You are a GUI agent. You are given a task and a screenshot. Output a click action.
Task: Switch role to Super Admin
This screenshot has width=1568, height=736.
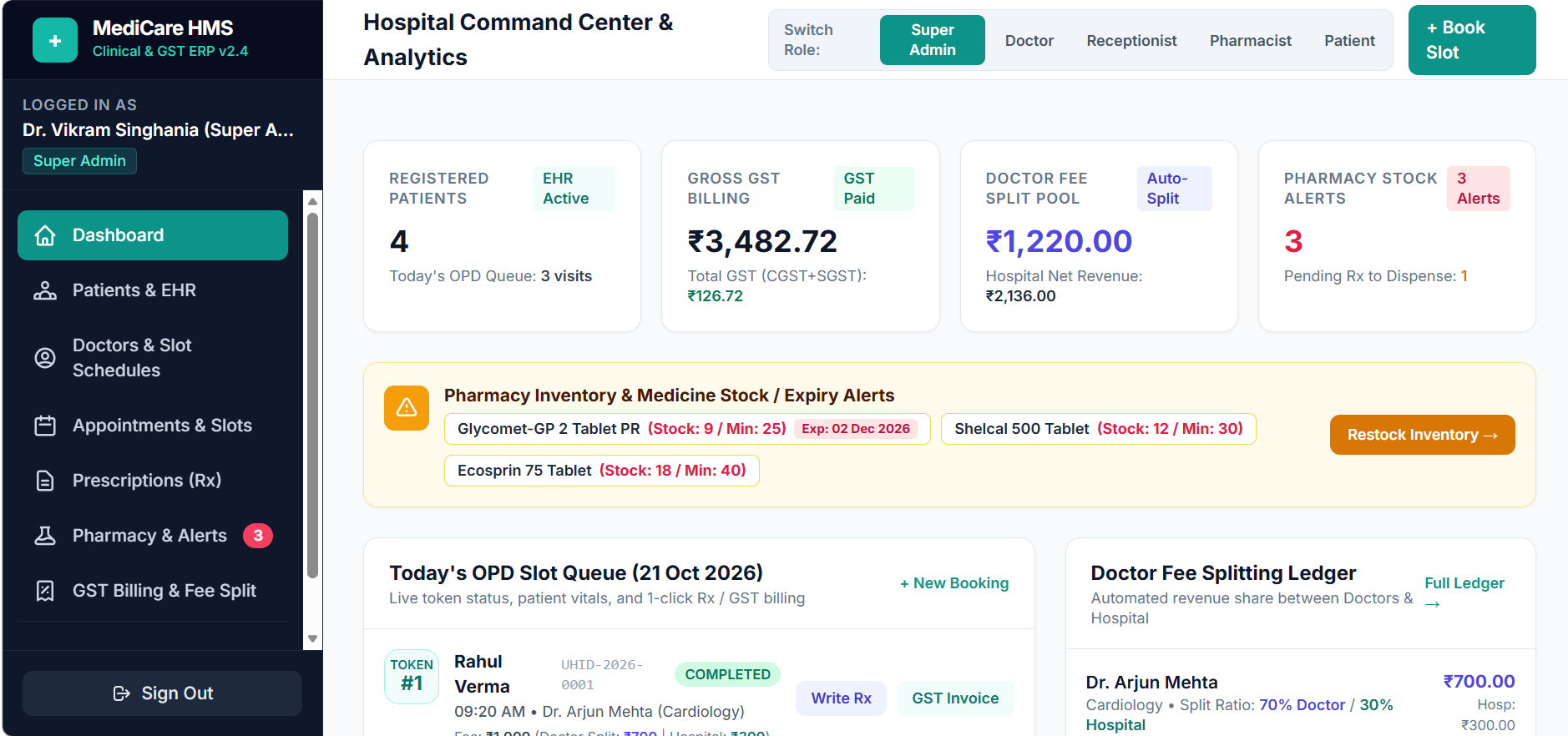[933, 40]
